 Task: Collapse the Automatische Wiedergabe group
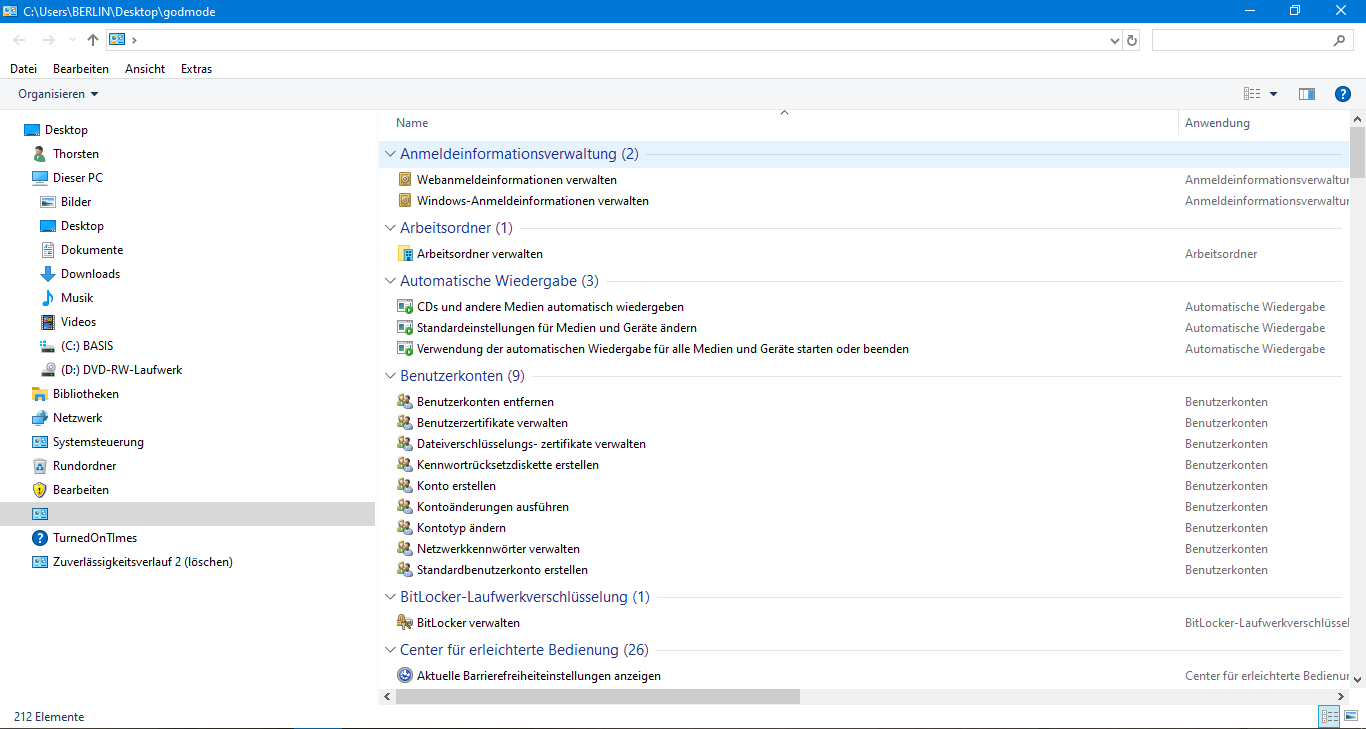[390, 281]
